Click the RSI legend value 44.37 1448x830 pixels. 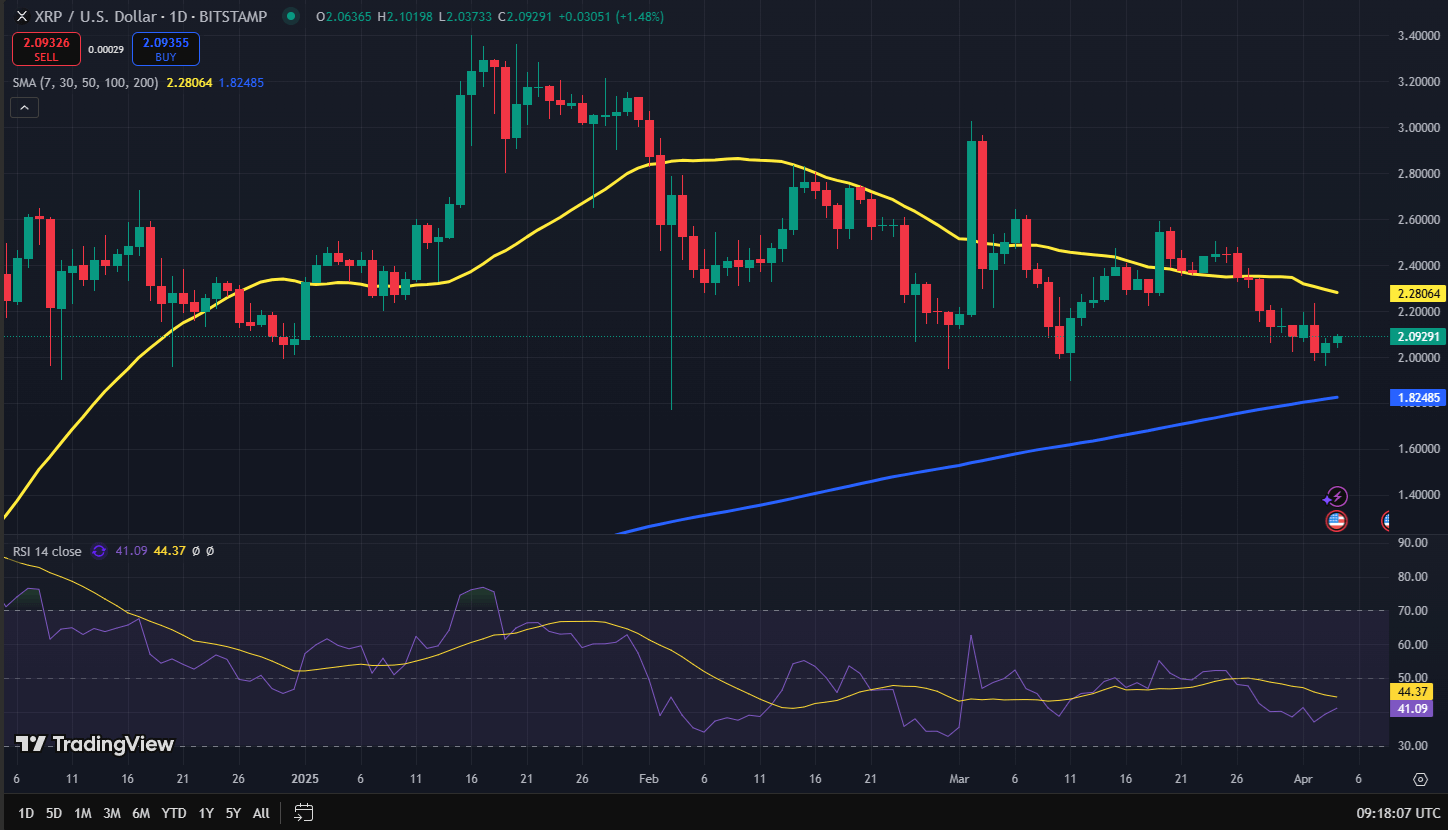169,551
